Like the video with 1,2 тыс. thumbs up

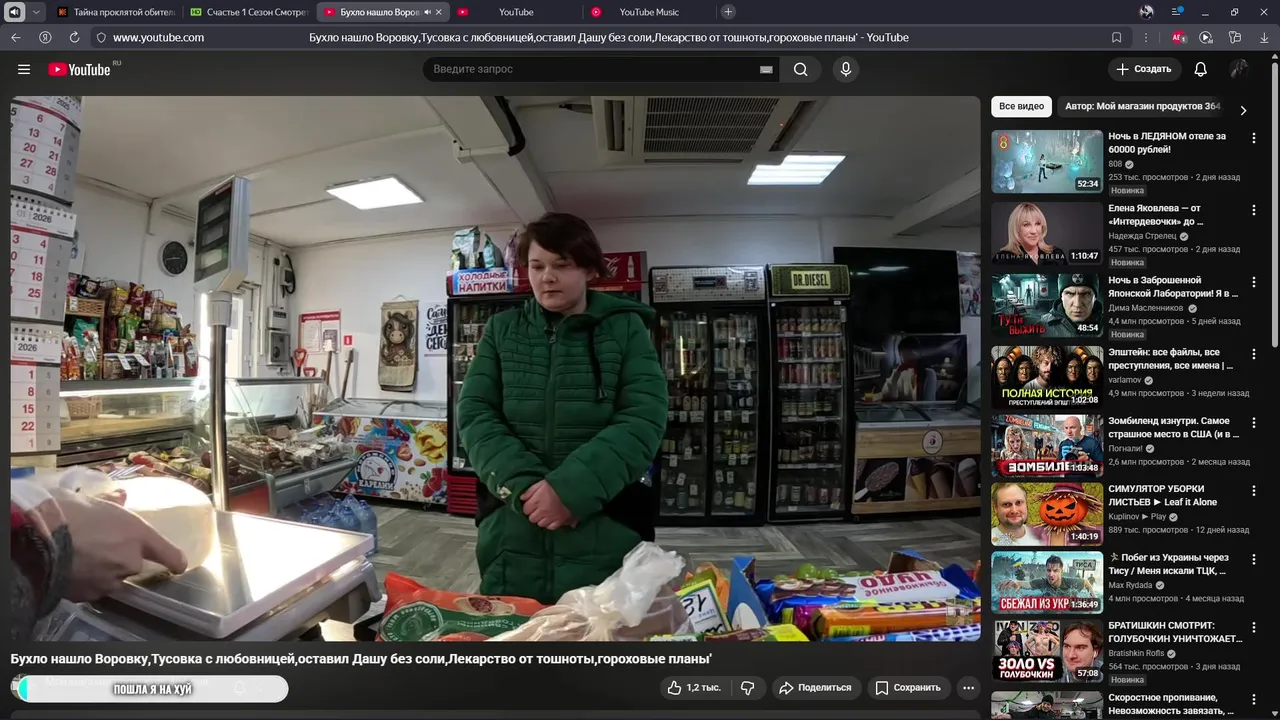[x=694, y=688]
